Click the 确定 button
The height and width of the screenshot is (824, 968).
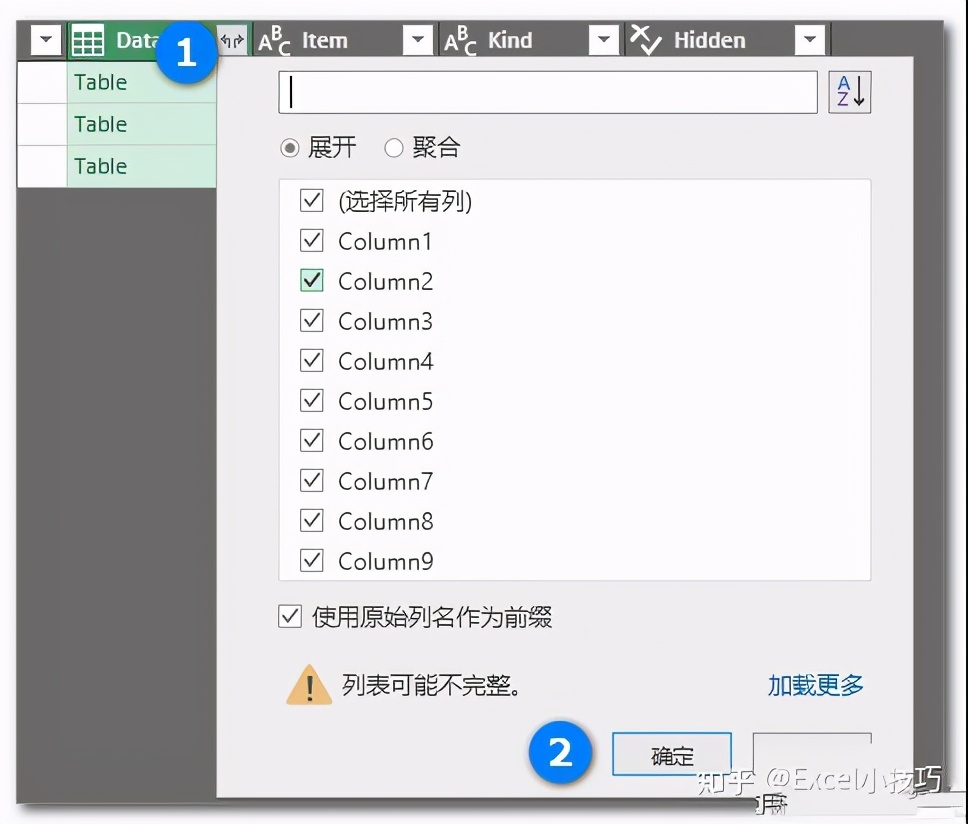point(671,756)
